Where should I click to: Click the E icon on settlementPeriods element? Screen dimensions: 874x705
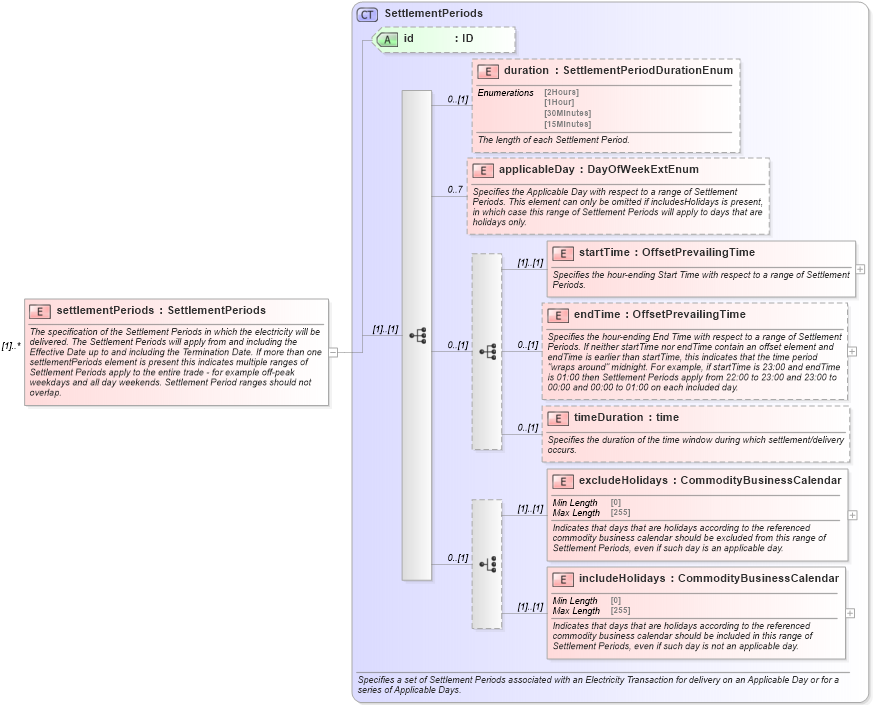tap(38, 310)
